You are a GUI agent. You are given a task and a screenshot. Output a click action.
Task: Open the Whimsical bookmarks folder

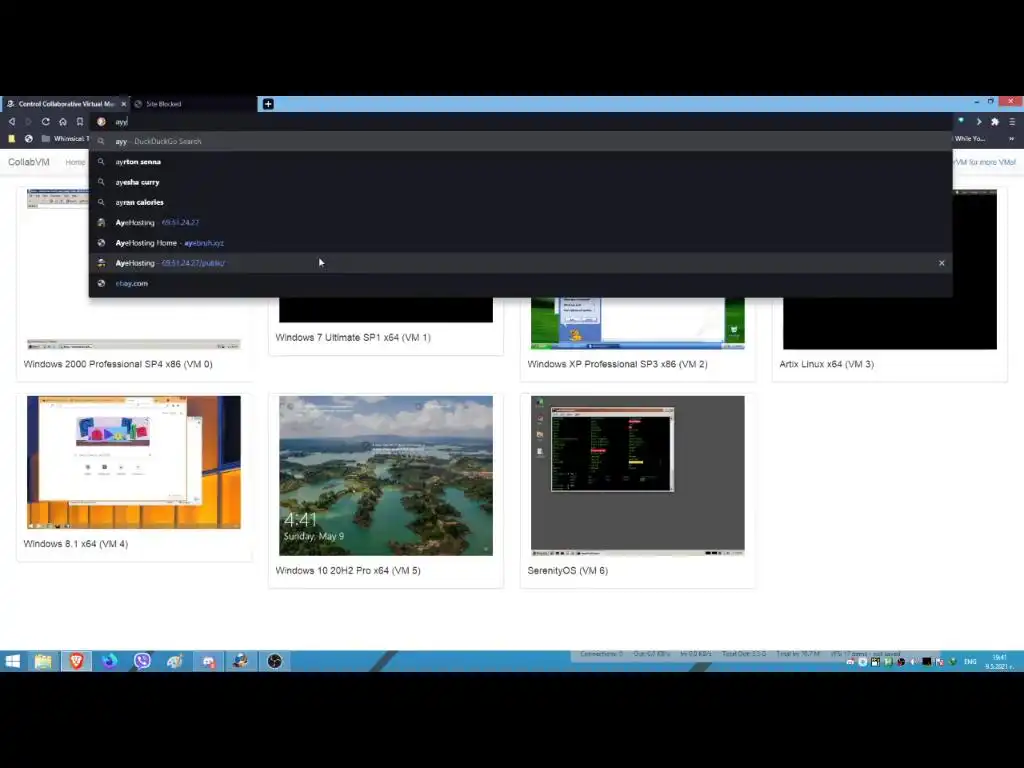pos(65,138)
